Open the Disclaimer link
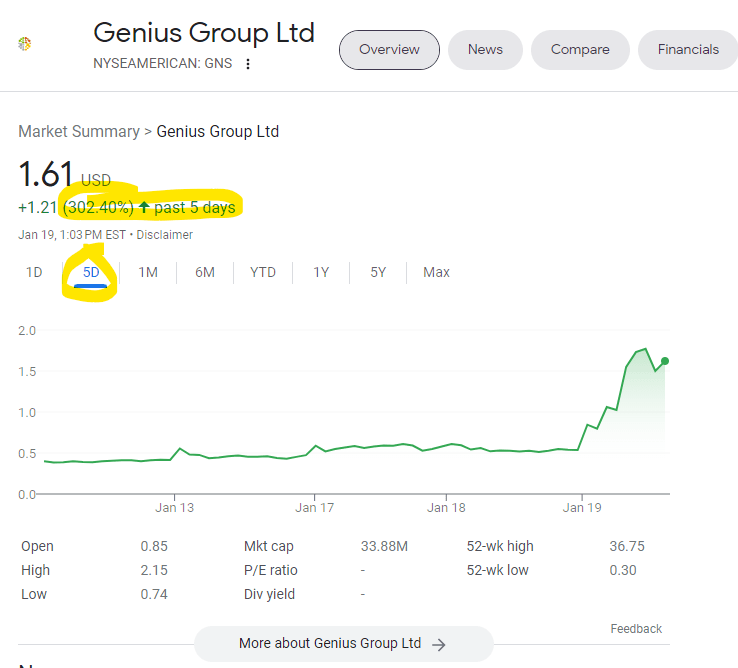Screen dimensions: 738x668 (164, 235)
